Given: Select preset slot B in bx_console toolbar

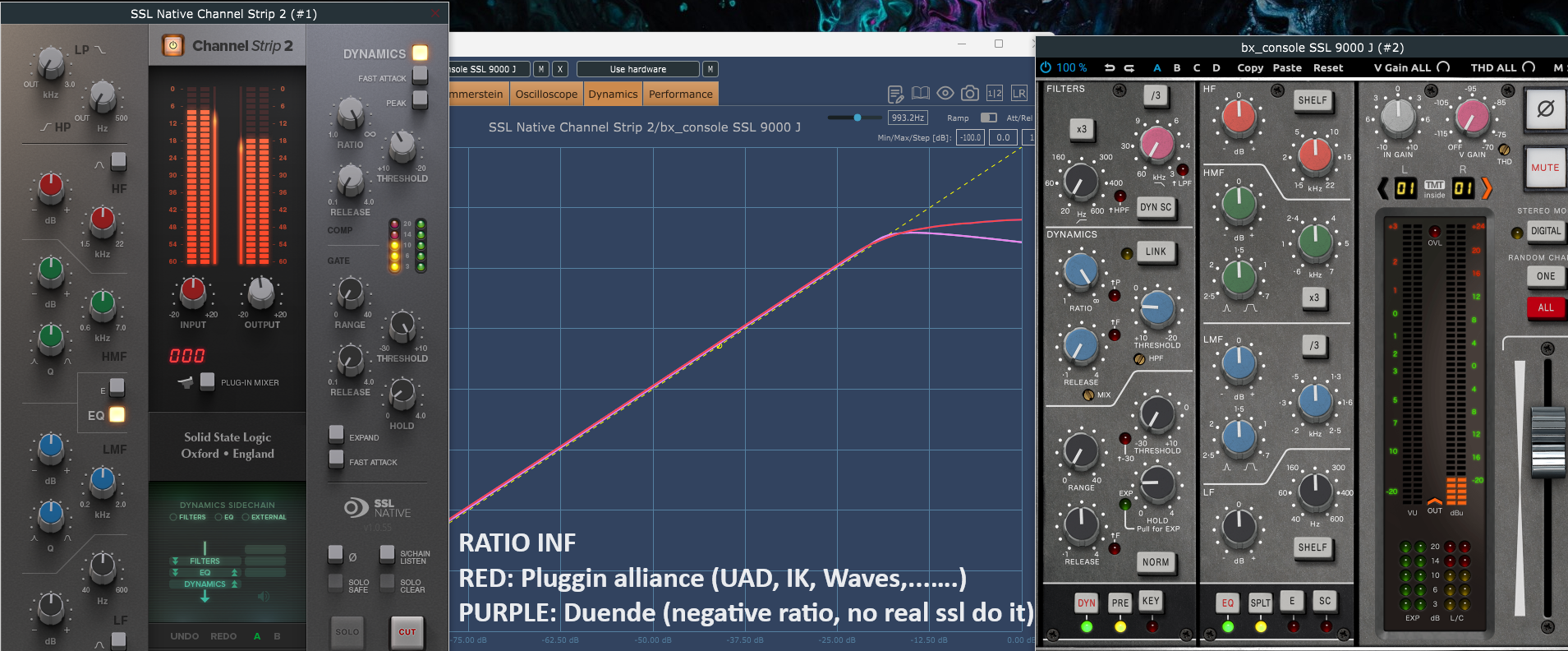Looking at the screenshot, I should pos(1177,67).
